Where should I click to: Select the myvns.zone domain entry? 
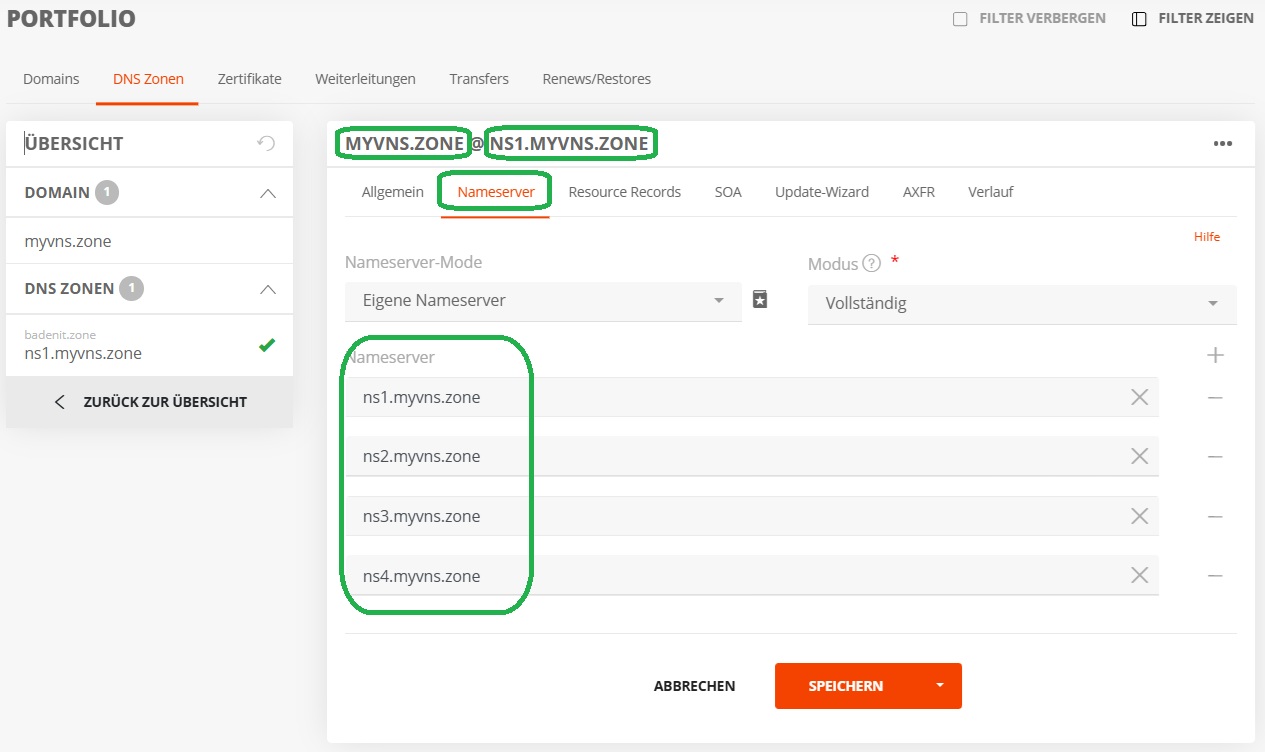click(x=149, y=241)
